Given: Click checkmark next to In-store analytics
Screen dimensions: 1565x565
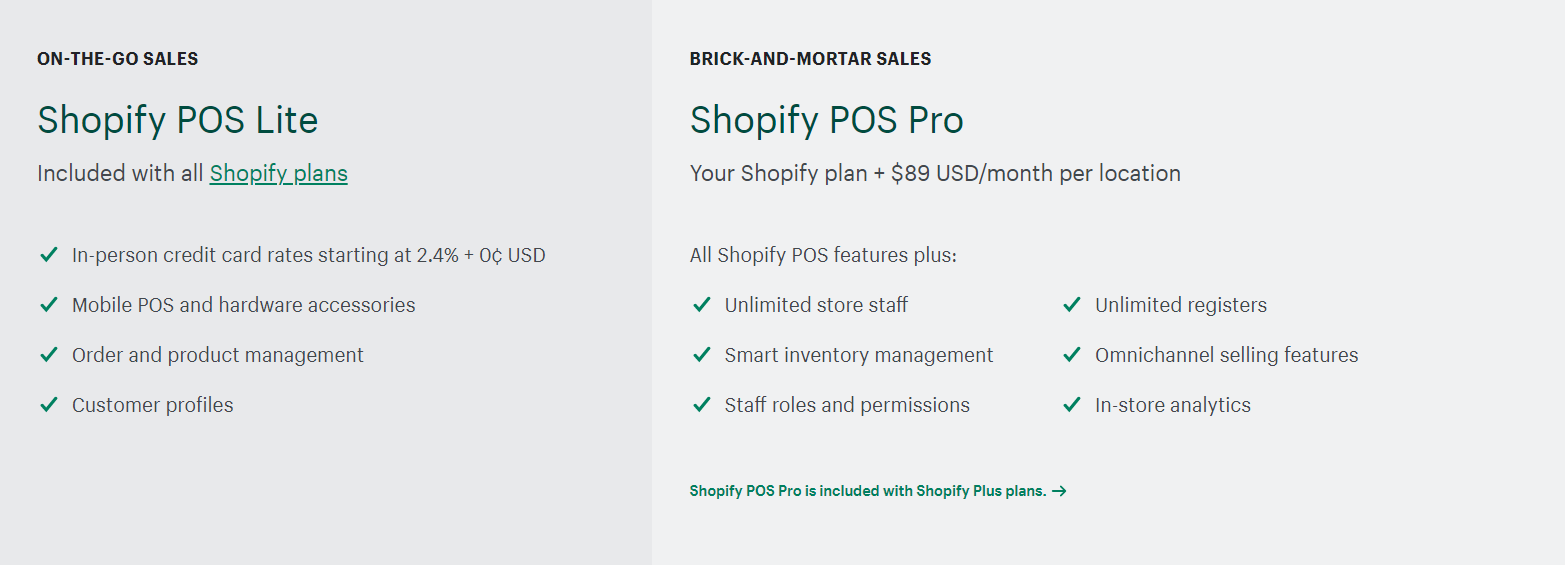Looking at the screenshot, I should coord(1072,405).
